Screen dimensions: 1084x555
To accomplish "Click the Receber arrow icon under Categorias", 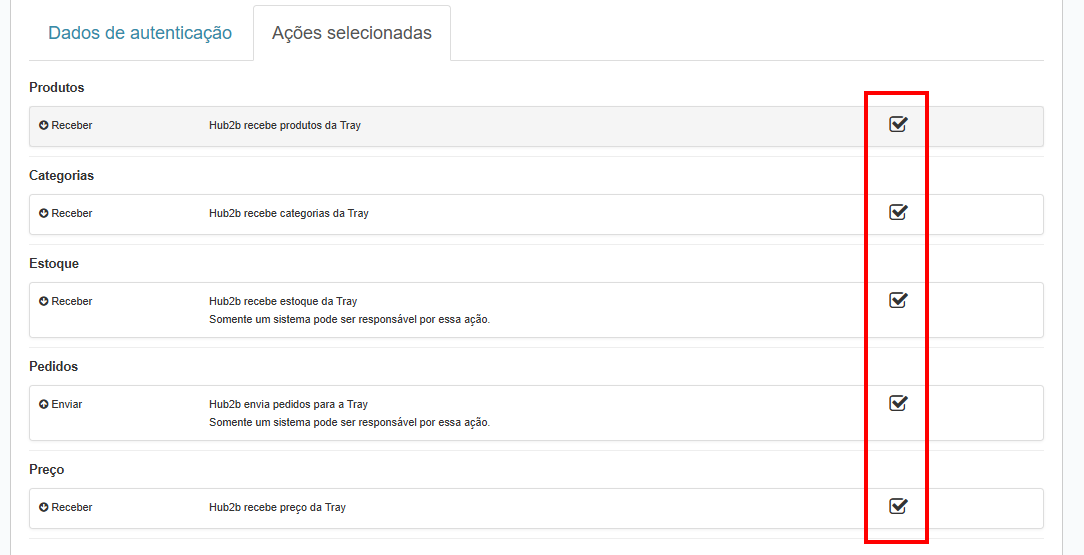I will pyautogui.click(x=44, y=213).
